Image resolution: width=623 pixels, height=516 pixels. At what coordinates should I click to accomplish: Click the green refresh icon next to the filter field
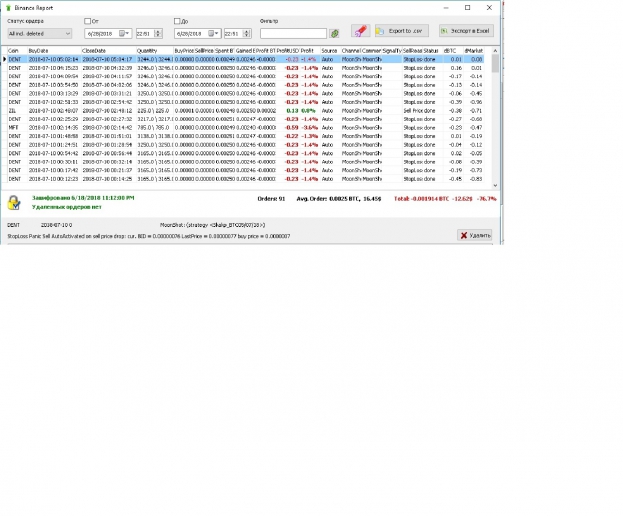coord(335,34)
